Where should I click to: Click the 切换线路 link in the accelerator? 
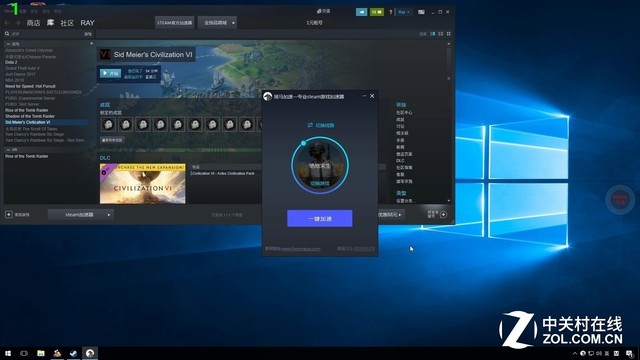(321, 125)
